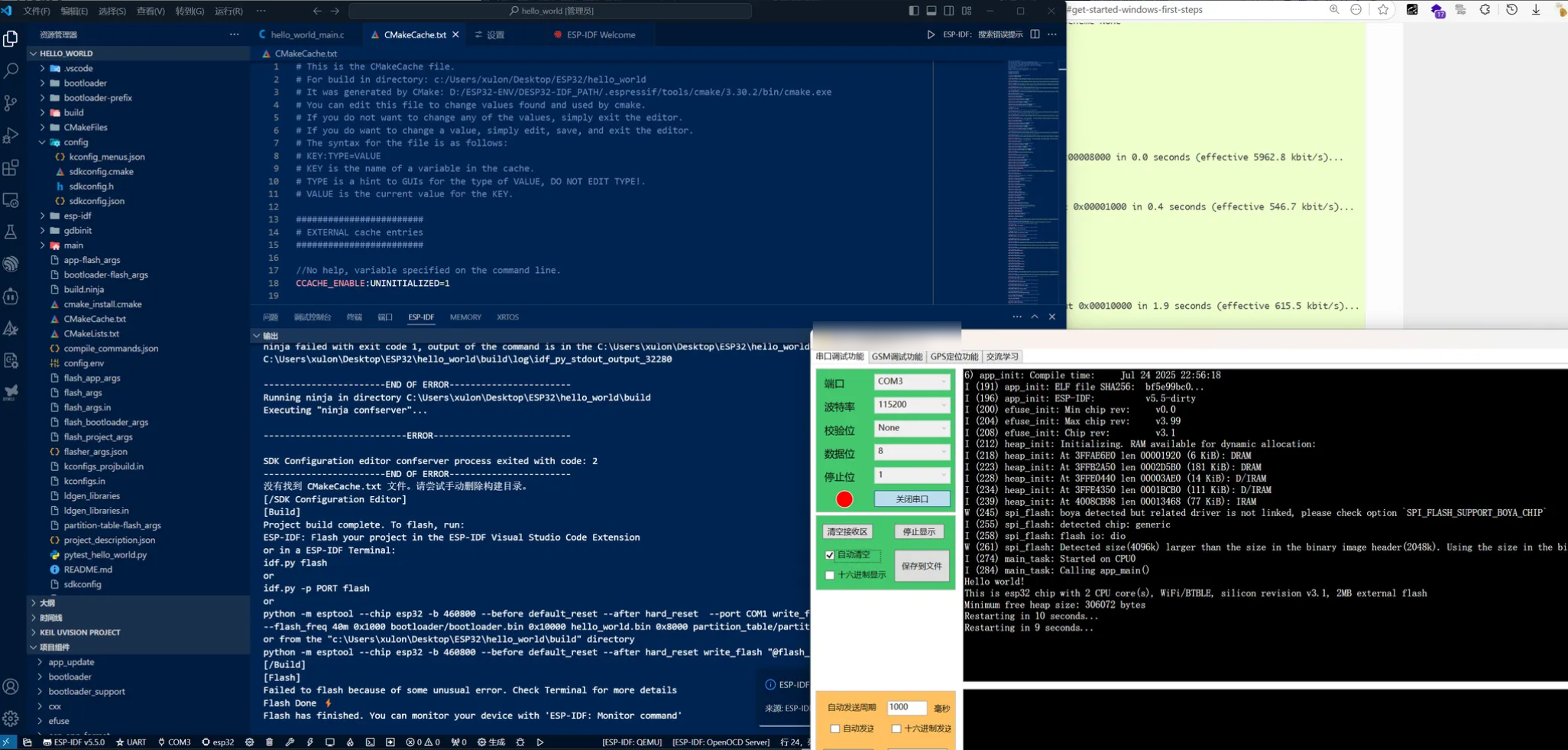Screen dimensions: 1568x750
Task: Open the 停止位 1 dropdown
Action: (x=912, y=475)
